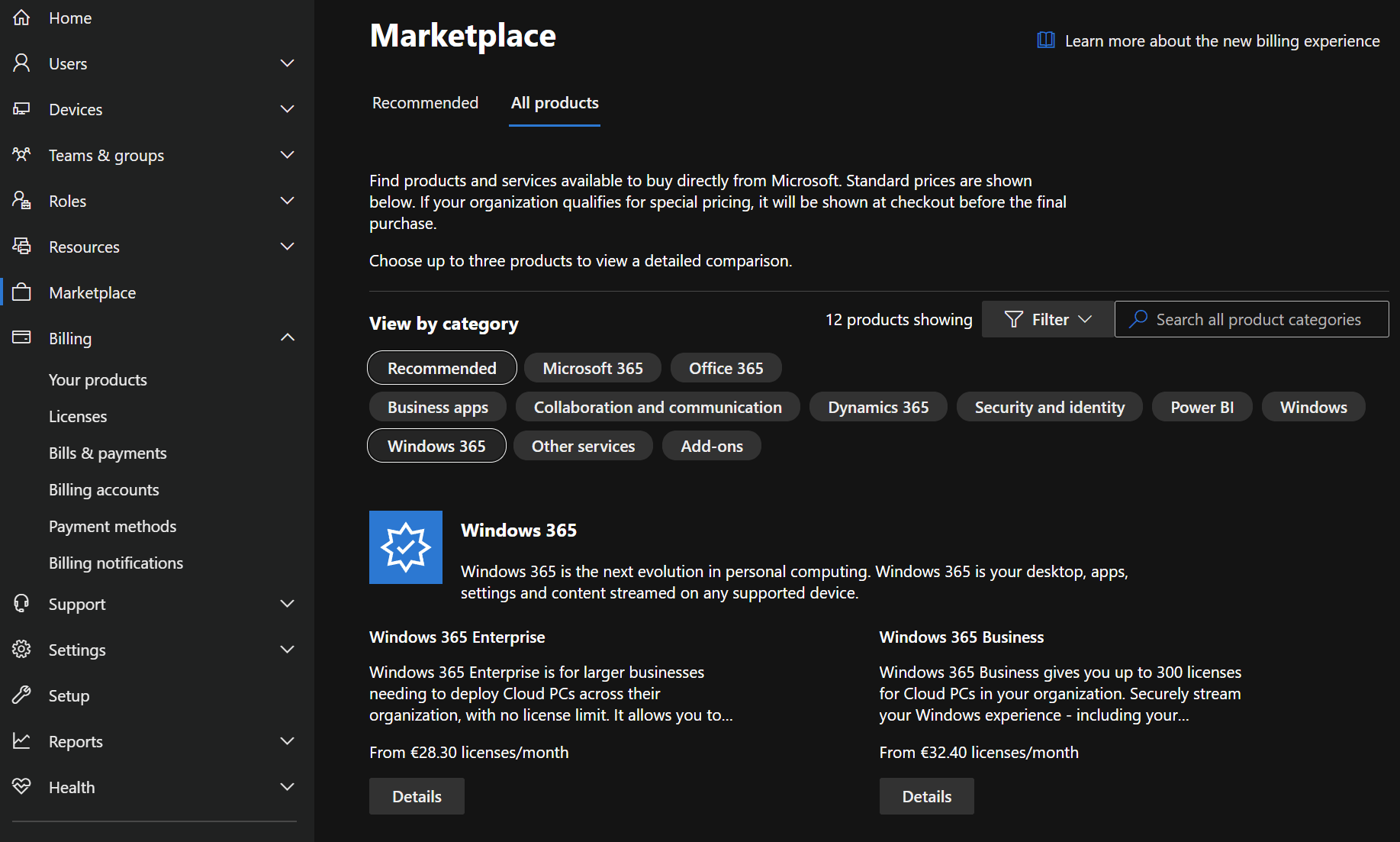Select the Recommended category chip

tap(442, 368)
